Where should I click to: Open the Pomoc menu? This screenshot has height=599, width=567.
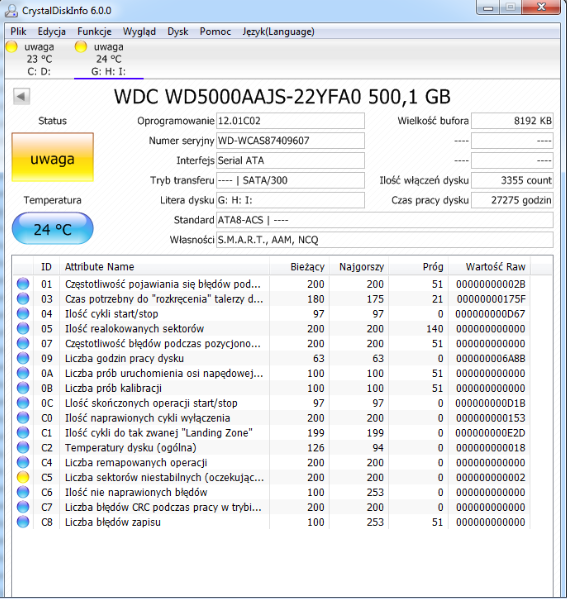click(215, 32)
